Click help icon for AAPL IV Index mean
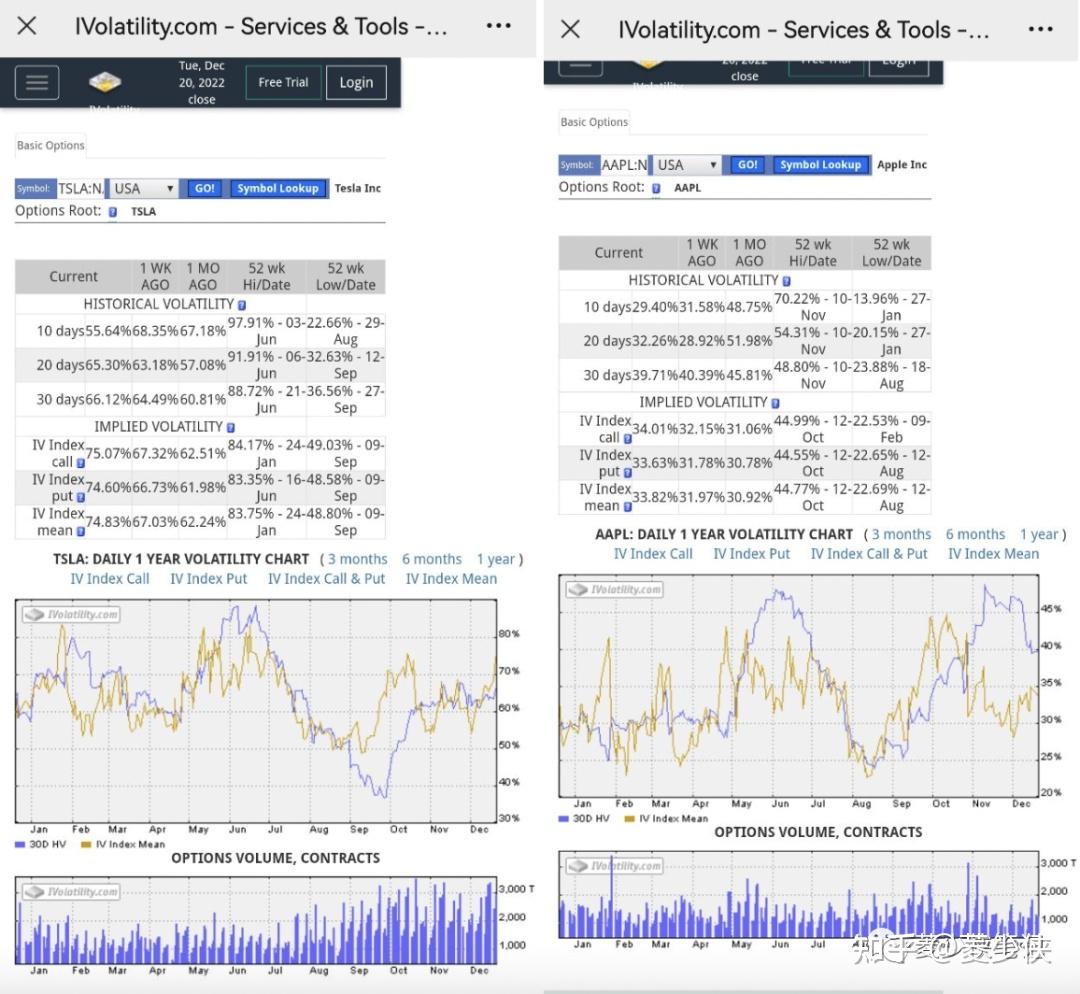Viewport: 1080px width, 994px height. tap(627, 507)
